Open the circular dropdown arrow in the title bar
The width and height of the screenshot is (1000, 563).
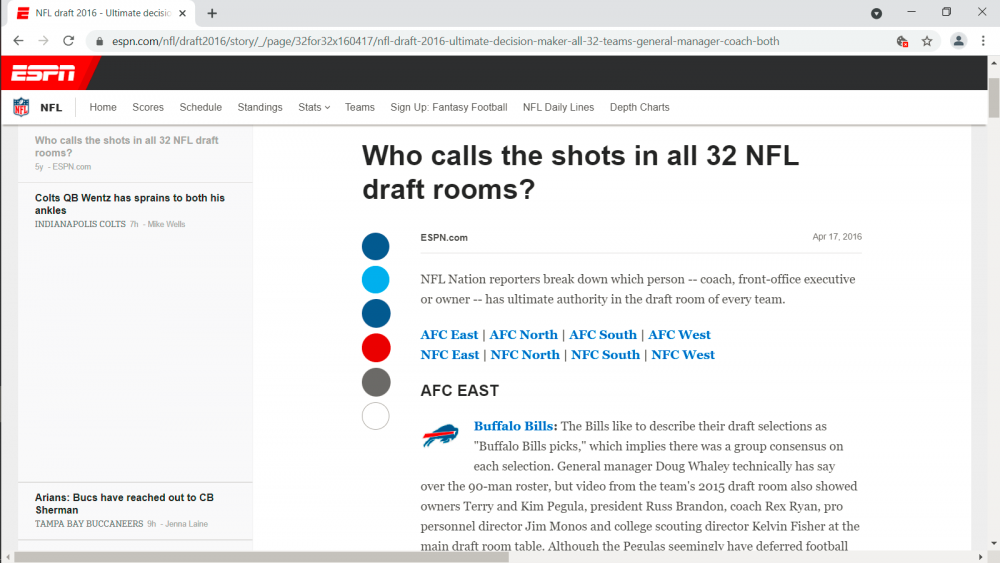click(x=876, y=13)
